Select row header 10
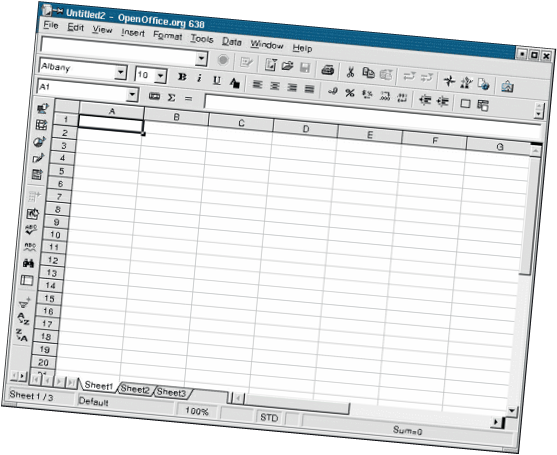Image resolution: width=557 pixels, height=455 pixels. 55,234
